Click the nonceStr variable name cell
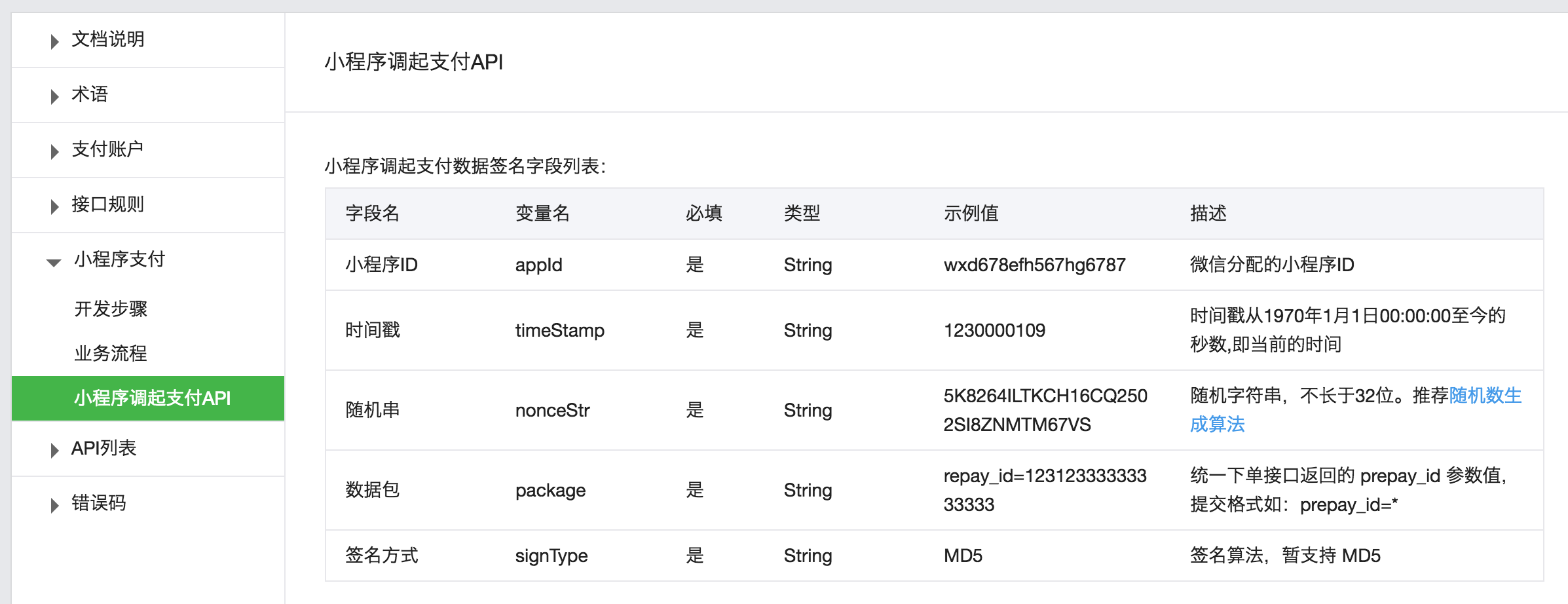The image size is (1568, 604). [x=552, y=410]
